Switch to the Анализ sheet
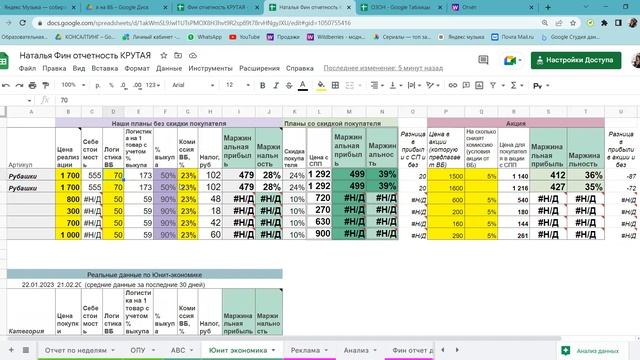 (x=356, y=350)
